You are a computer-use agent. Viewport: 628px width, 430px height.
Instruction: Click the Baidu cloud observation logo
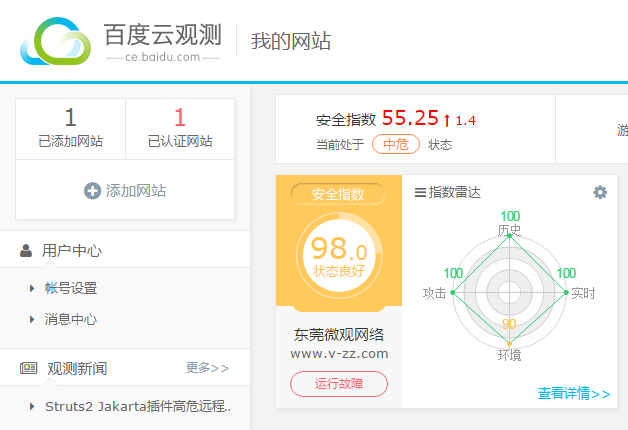pos(55,41)
